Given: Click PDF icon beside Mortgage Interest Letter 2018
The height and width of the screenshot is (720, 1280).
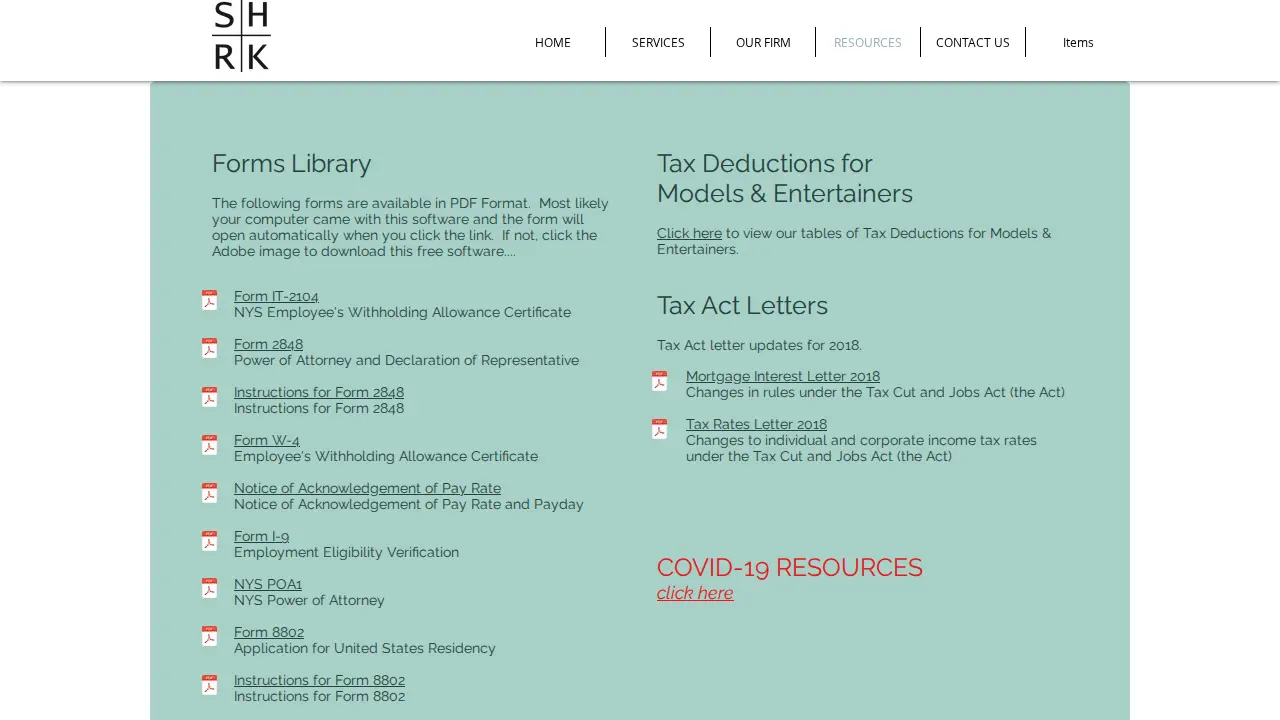Looking at the screenshot, I should coord(659,380).
